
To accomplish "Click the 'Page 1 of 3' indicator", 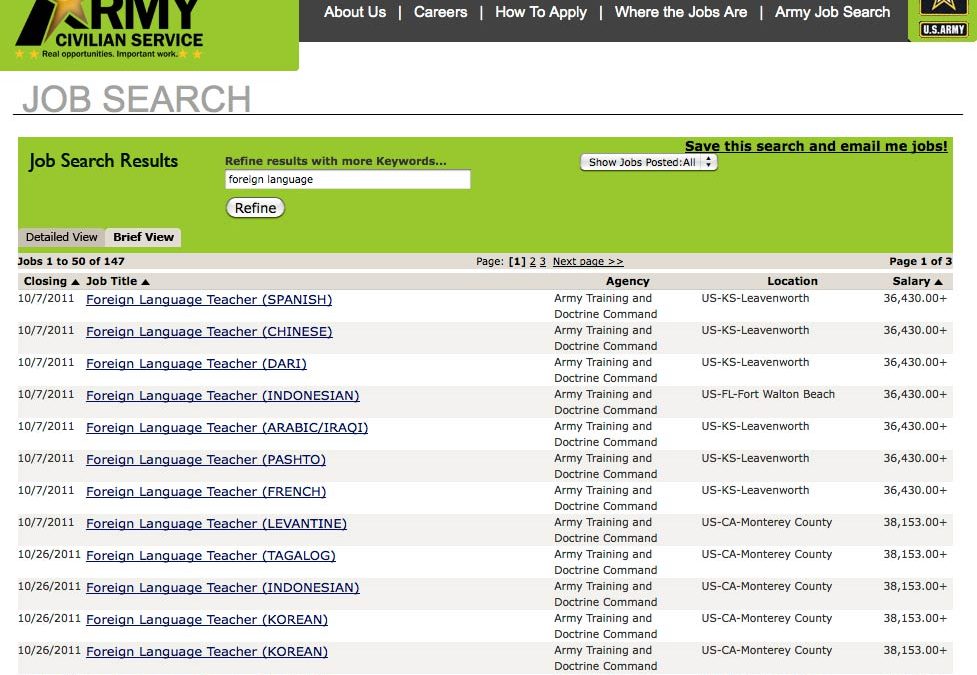I will tap(920, 261).
